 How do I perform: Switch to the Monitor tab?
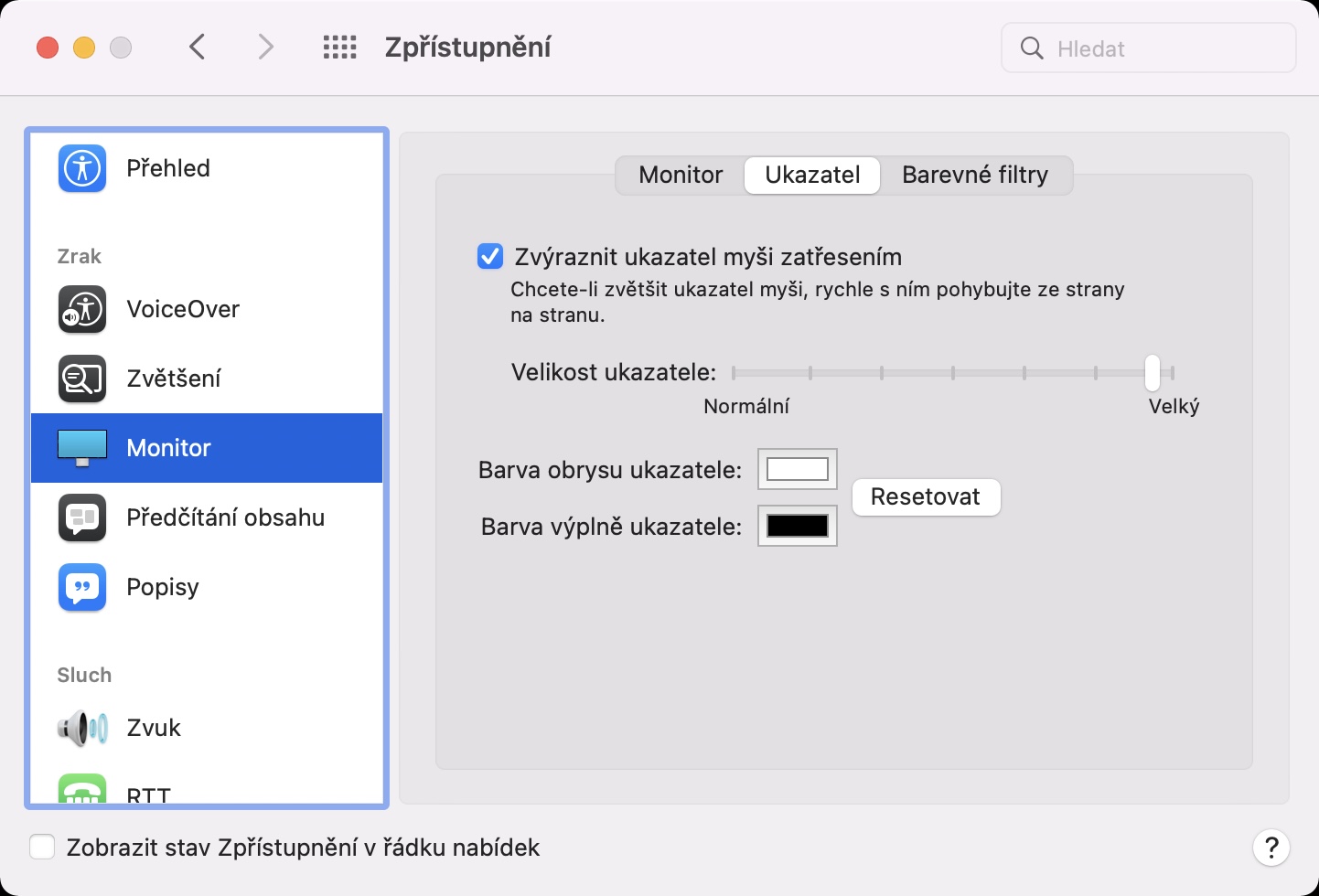click(681, 175)
